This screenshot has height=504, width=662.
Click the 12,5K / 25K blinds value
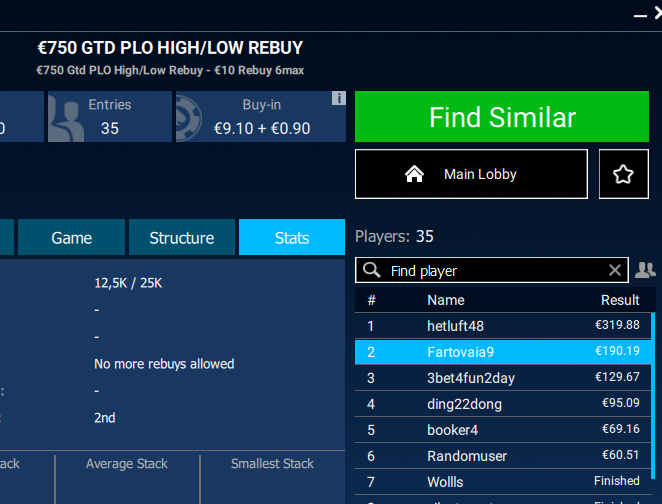pyautogui.click(x=128, y=283)
